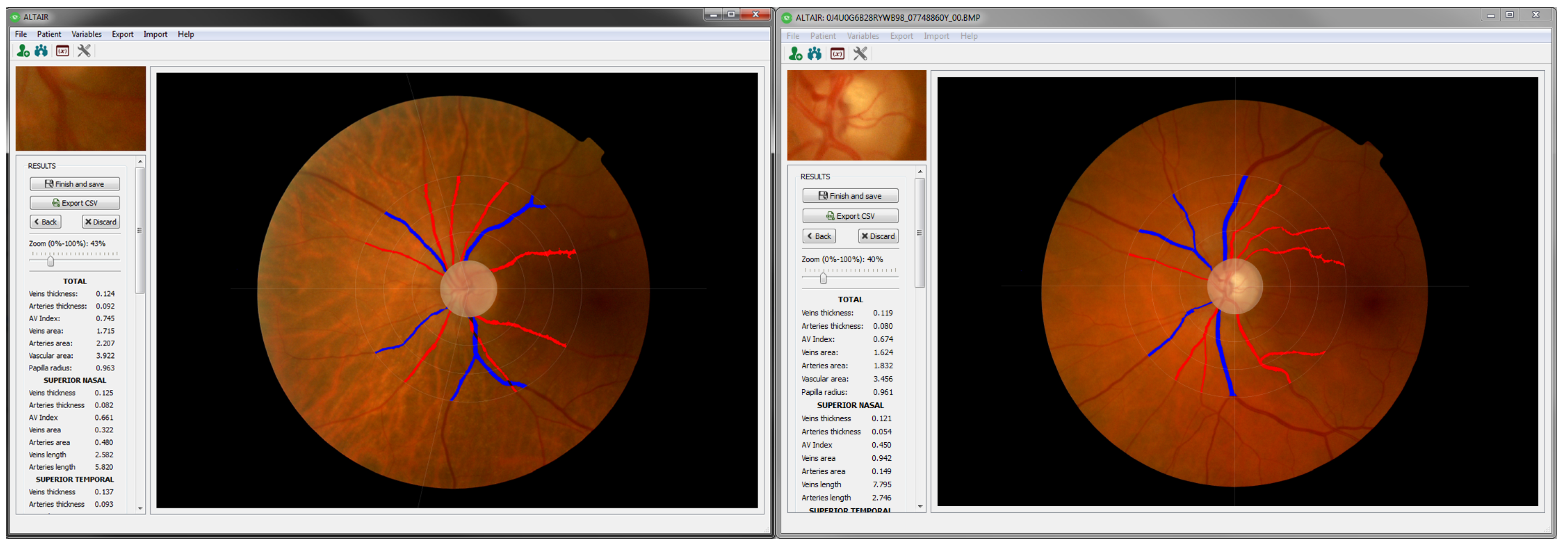Click the optic disc thumbnail in right window
This screenshot has width=1568, height=550.
click(x=856, y=116)
